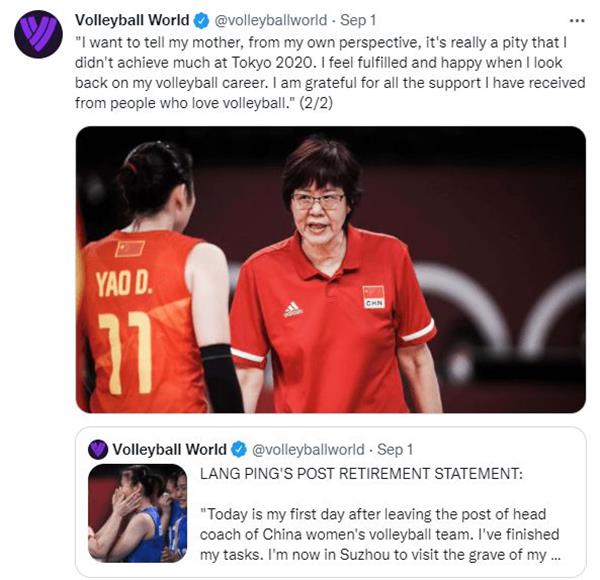
Task: Open the quoted tweet's celebrating players thumbnail
Action: click(137, 513)
